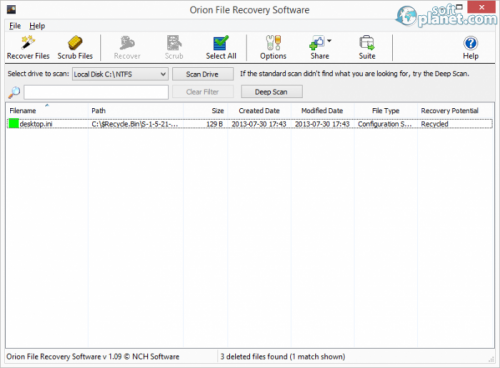Click the Clear Filter button
500x368 pixels.
tap(203, 92)
